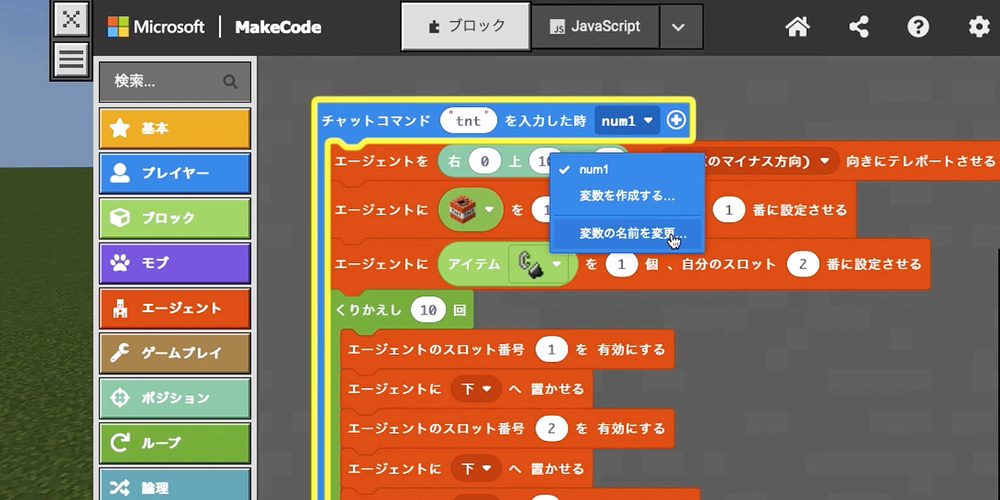Choose 変数を作成する… menu entry
The image size is (1000, 500).
pyautogui.click(x=626, y=196)
